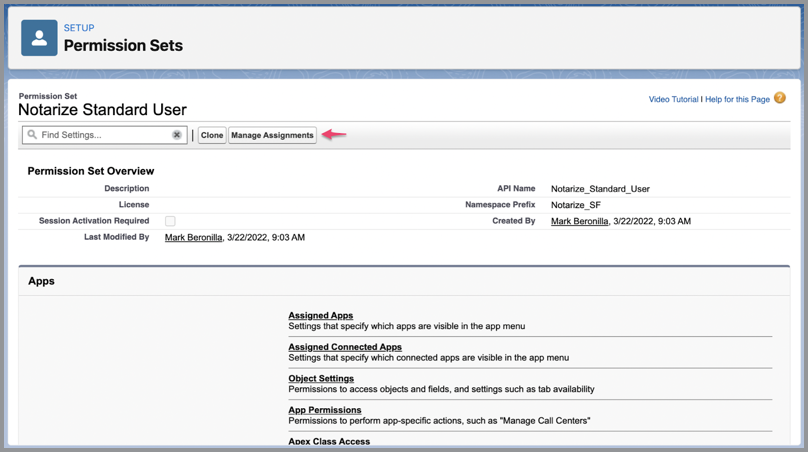Go to Assigned Apps settings
This screenshot has height=452, width=808.
pos(320,316)
